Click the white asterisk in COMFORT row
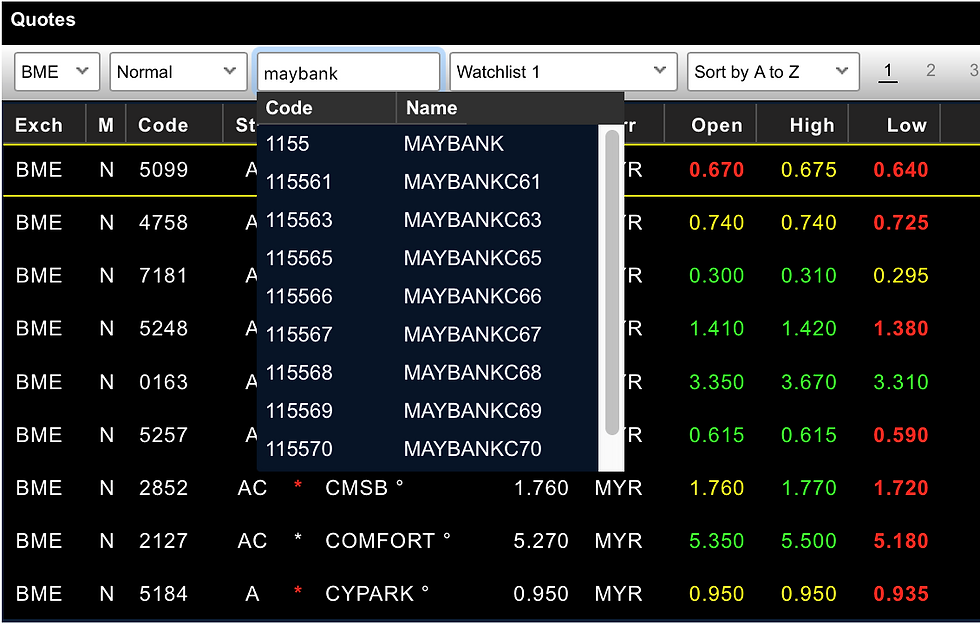Screen dimensions: 980x624 [x=298, y=538]
